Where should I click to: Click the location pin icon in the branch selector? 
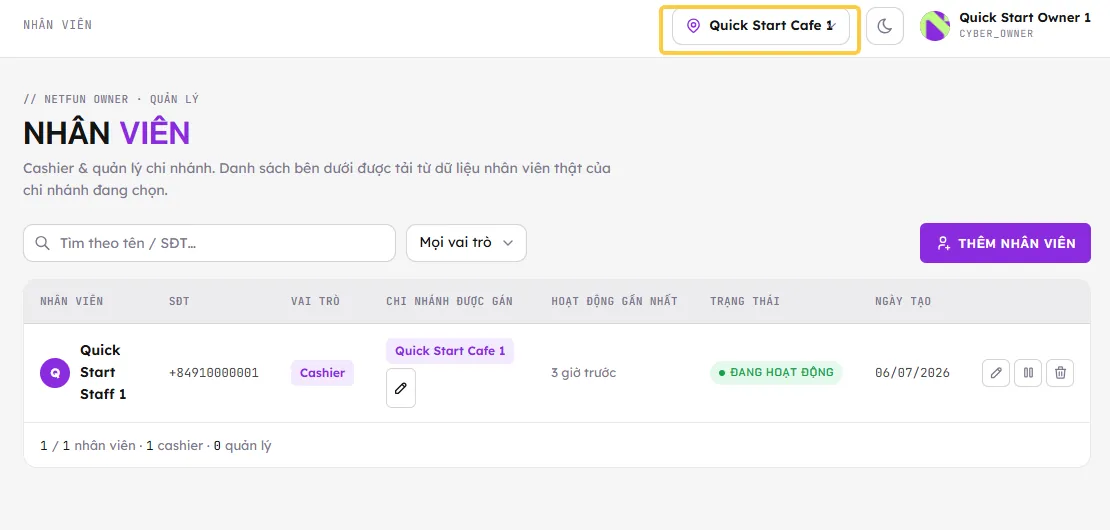click(x=694, y=26)
